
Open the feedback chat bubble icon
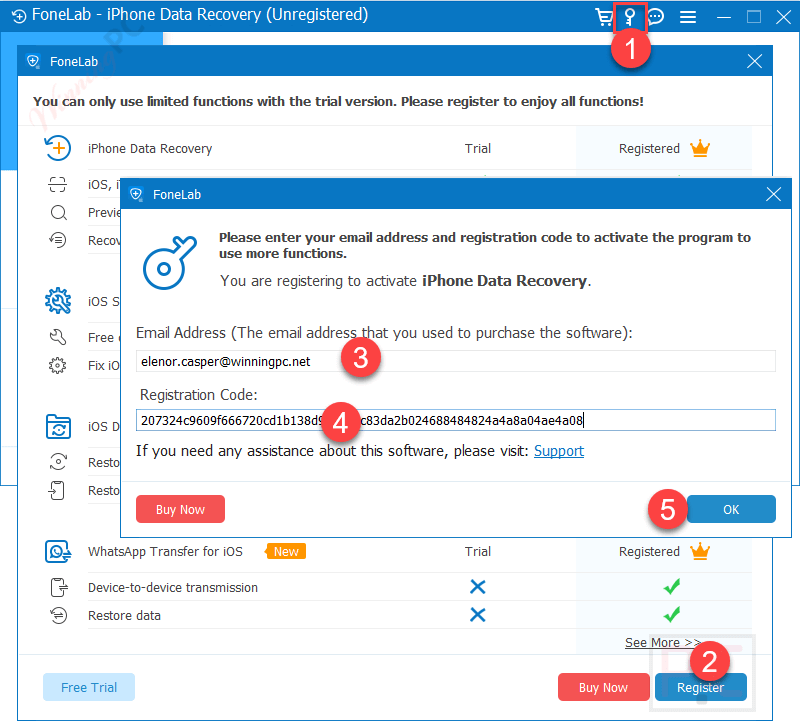[x=655, y=17]
